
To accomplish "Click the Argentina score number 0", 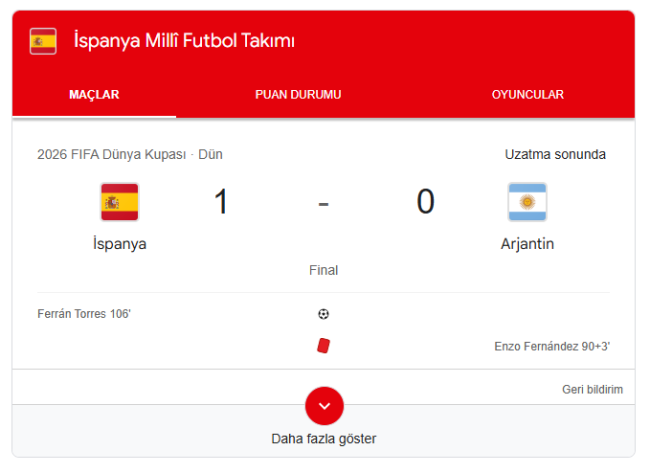I will 426,201.
